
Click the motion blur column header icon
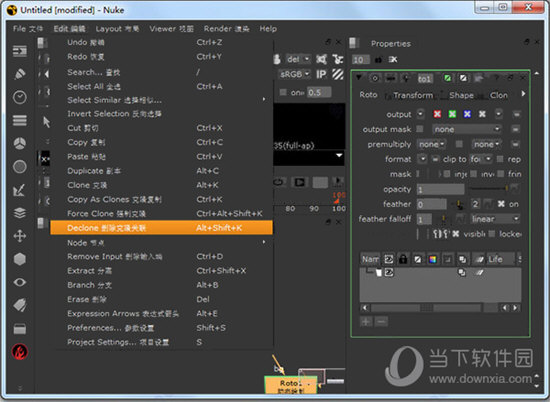(479, 259)
